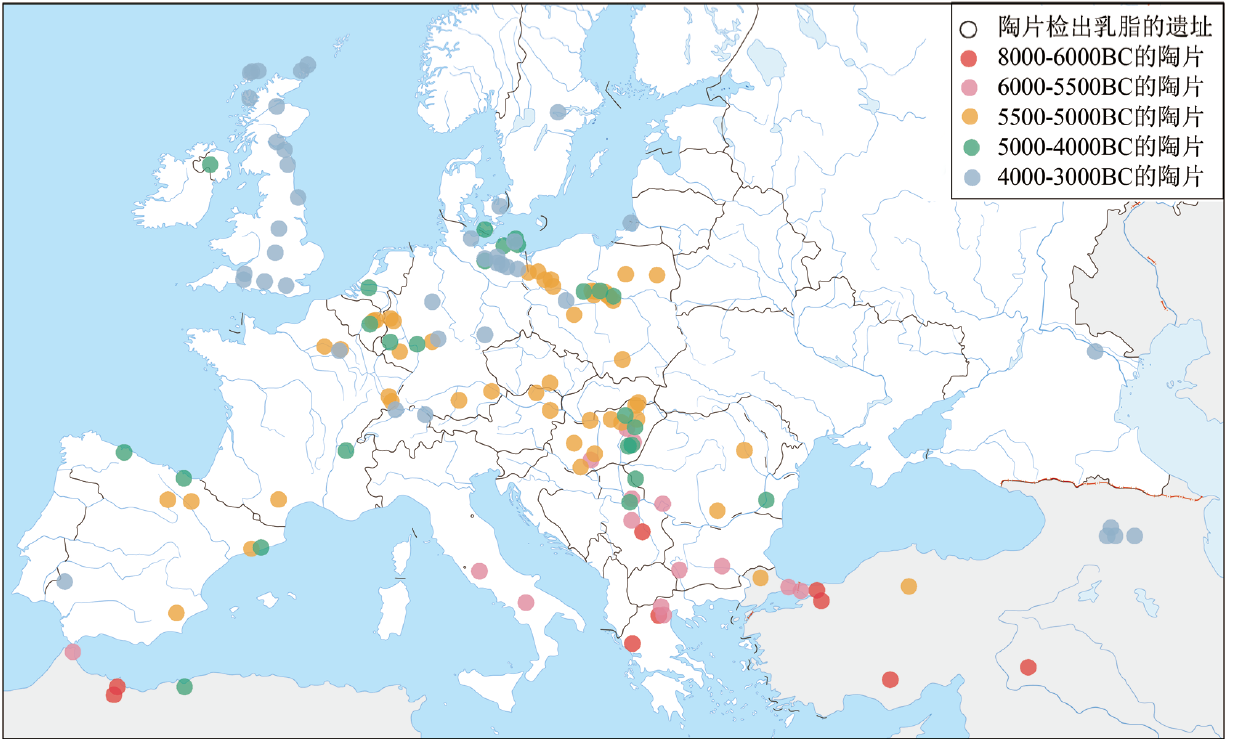Click the 4000-3000BC的陶片 legend label
The height and width of the screenshot is (743, 1234).
pos(1100,177)
